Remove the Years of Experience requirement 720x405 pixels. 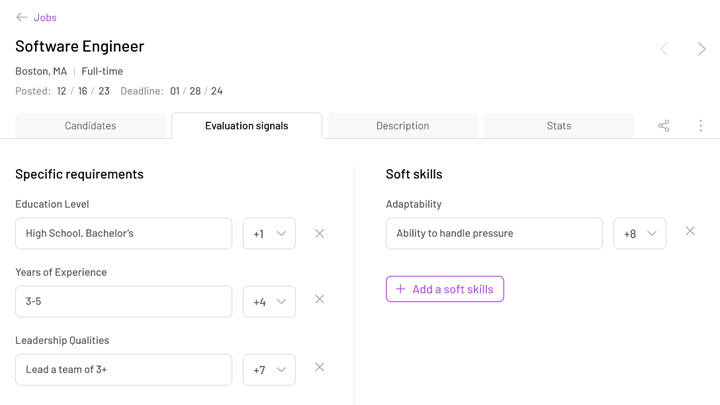tap(320, 299)
